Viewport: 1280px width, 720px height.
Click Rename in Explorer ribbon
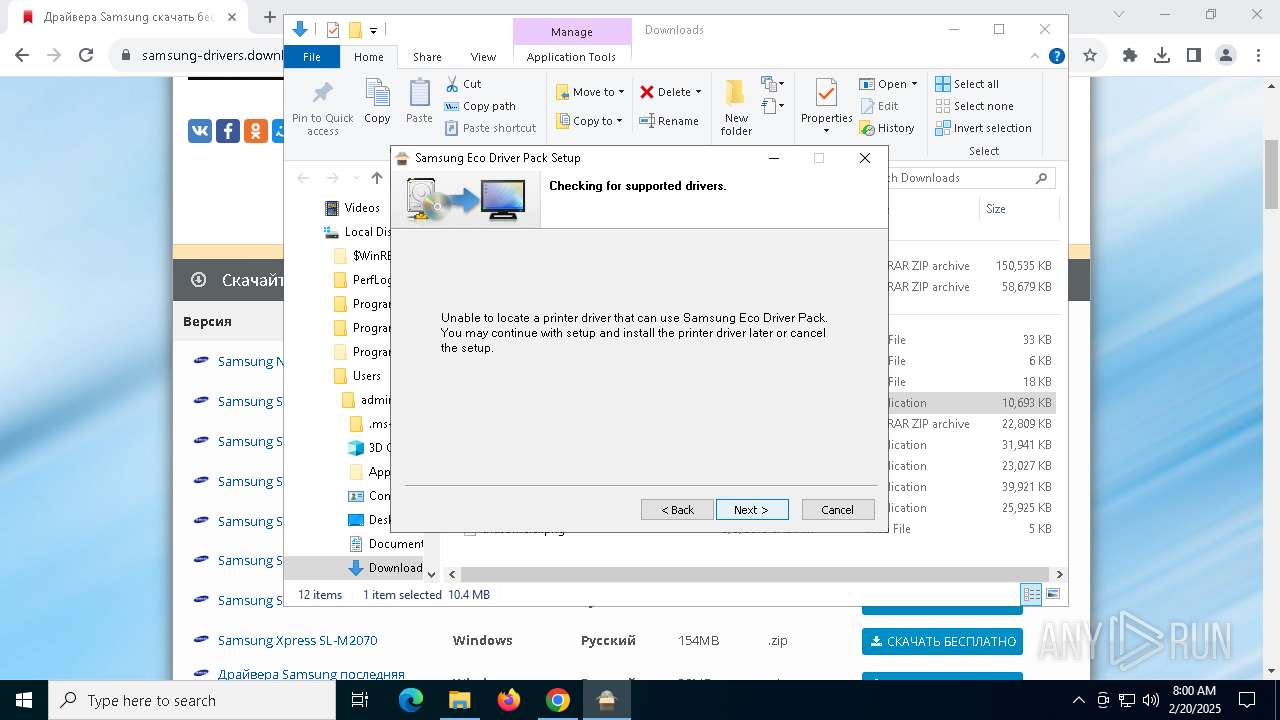pyautogui.click(x=669, y=121)
